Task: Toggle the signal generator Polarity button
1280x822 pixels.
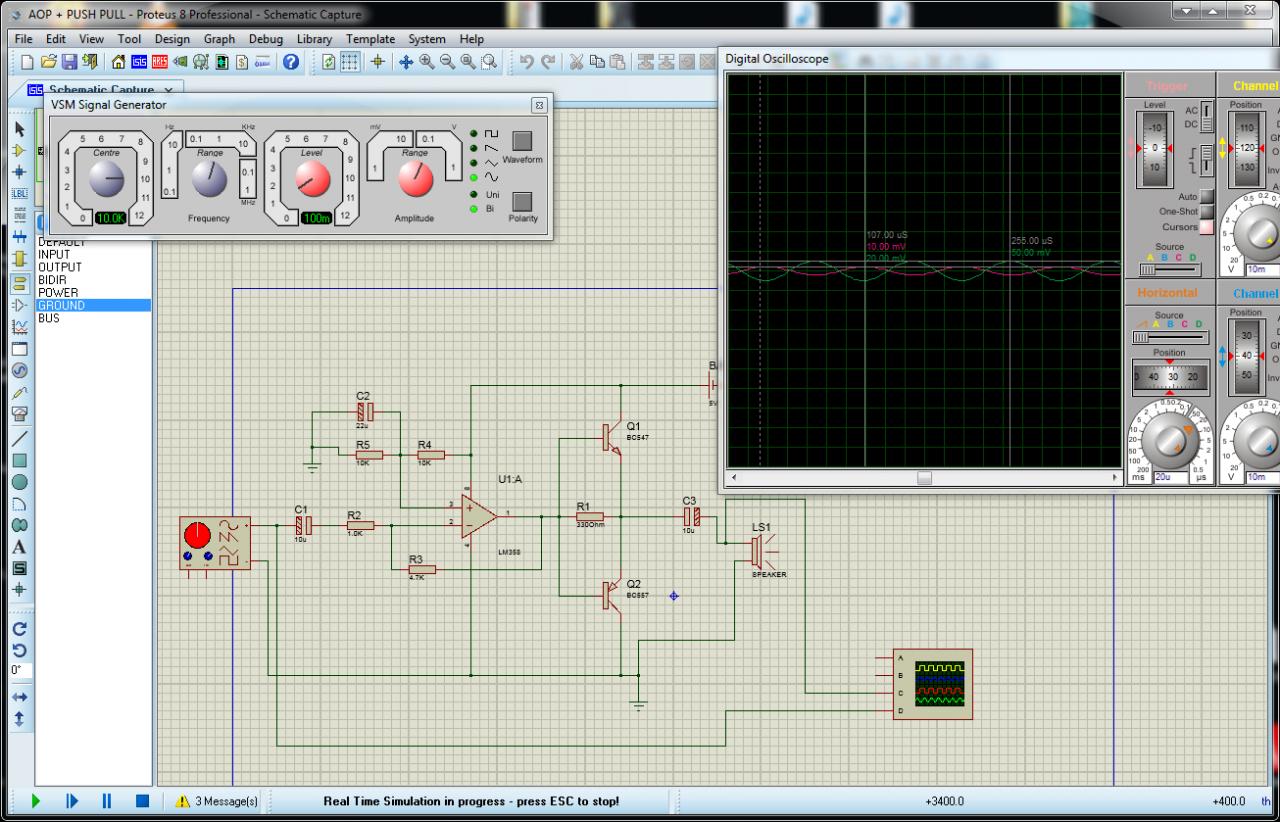Action: pos(522,201)
